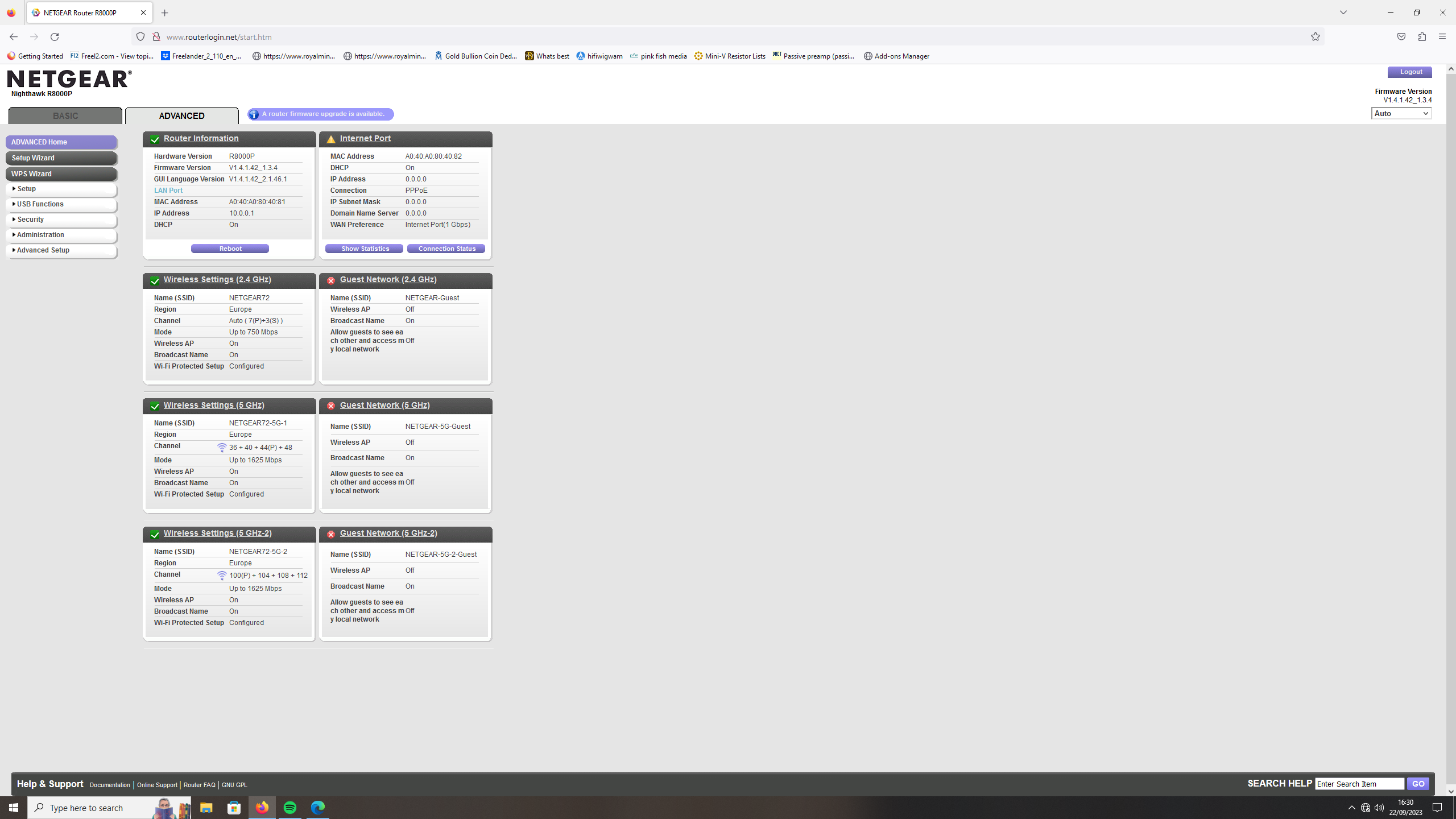This screenshot has width=1456, height=819.
Task: Click the red X icon on Guest Network (2.4 GHz)
Action: tap(331, 280)
